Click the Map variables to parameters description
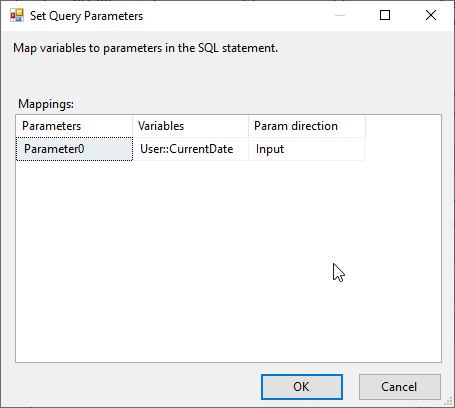Viewport: 455px width, 408px height. point(145,48)
